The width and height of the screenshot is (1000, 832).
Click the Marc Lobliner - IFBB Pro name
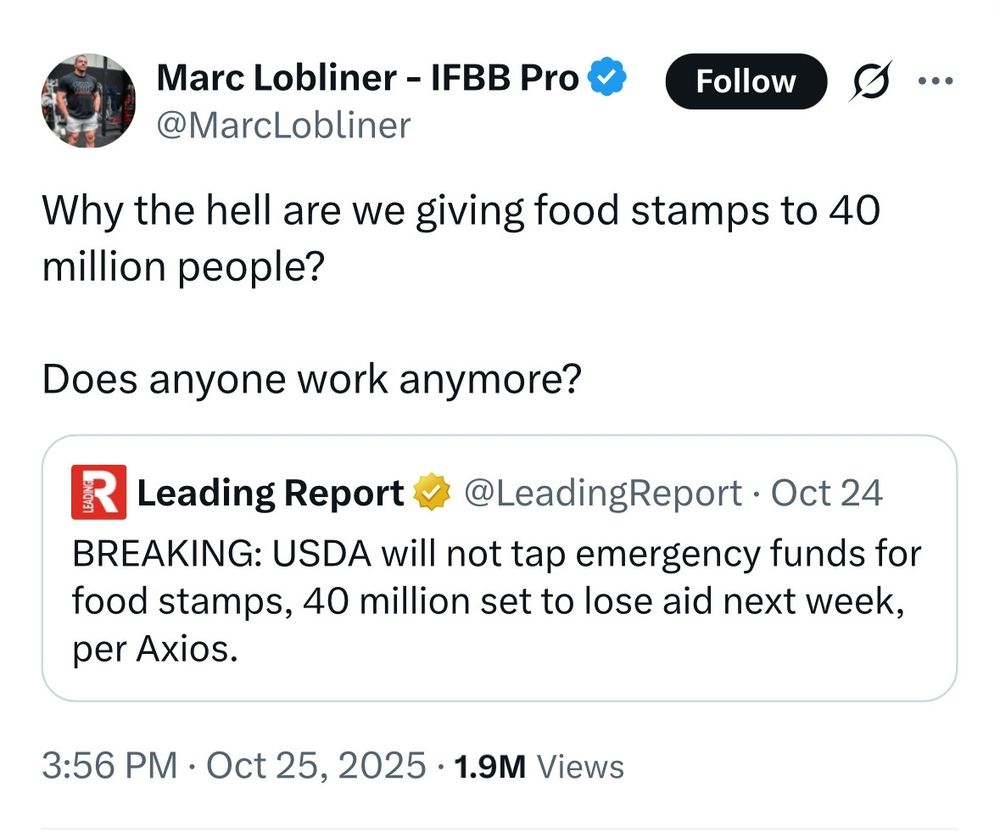click(368, 76)
